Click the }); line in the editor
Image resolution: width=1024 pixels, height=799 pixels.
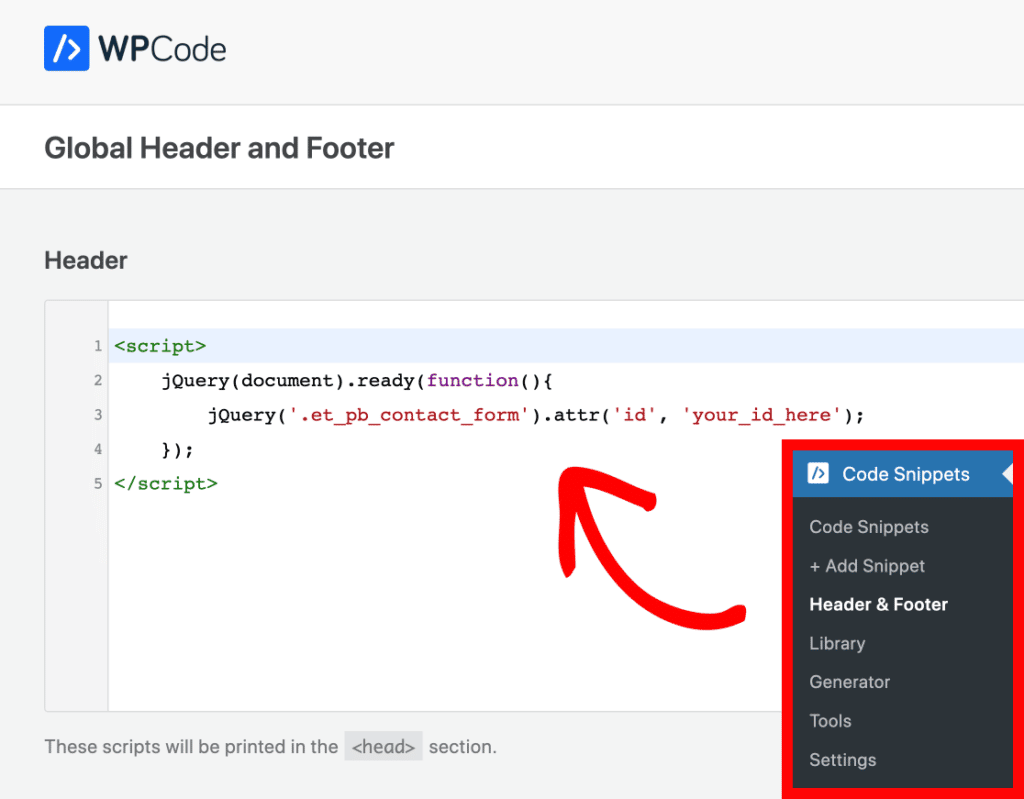178,449
